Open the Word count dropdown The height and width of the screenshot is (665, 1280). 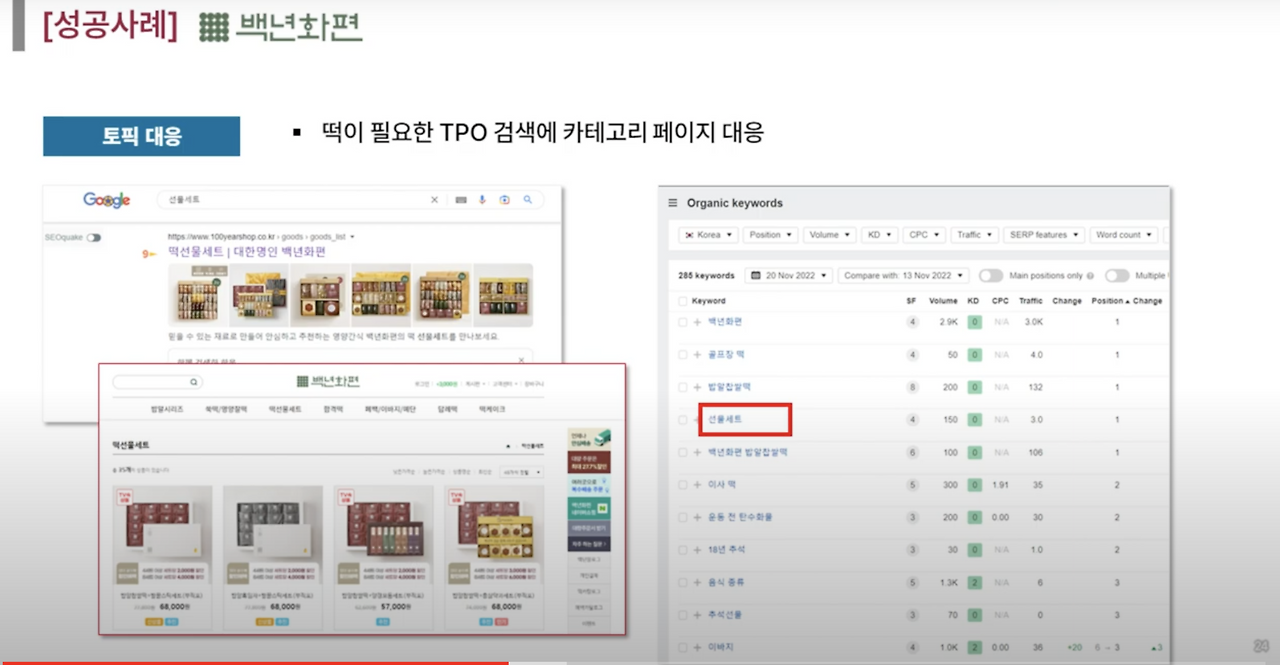tap(1123, 235)
